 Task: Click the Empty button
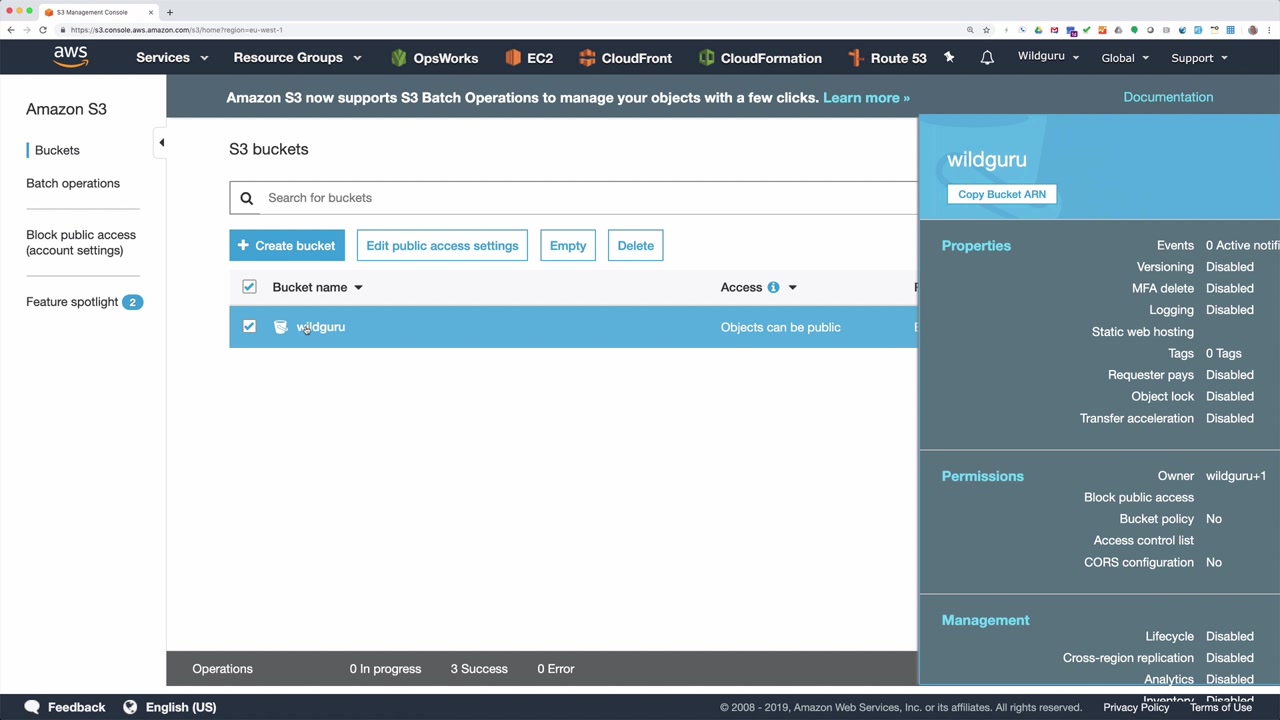tap(568, 246)
